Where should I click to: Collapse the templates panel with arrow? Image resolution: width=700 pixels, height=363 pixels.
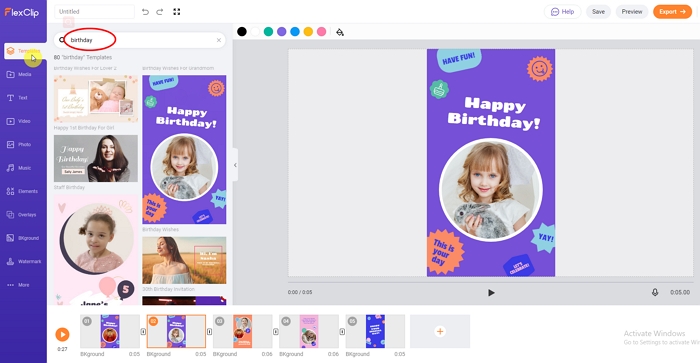(235, 165)
